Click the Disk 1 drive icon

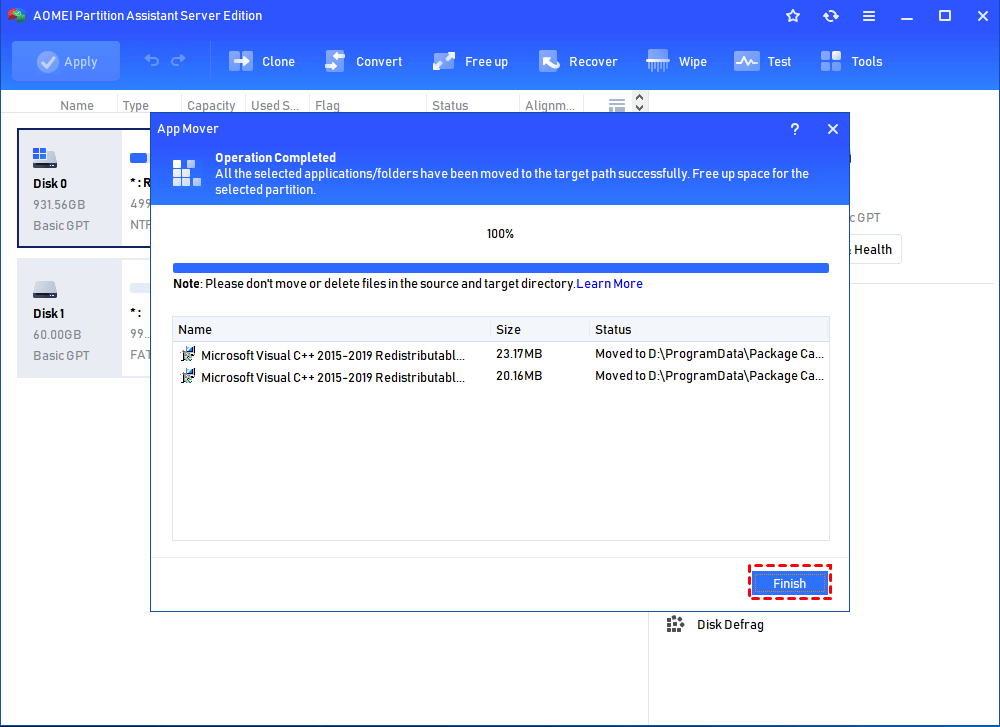tap(45, 290)
